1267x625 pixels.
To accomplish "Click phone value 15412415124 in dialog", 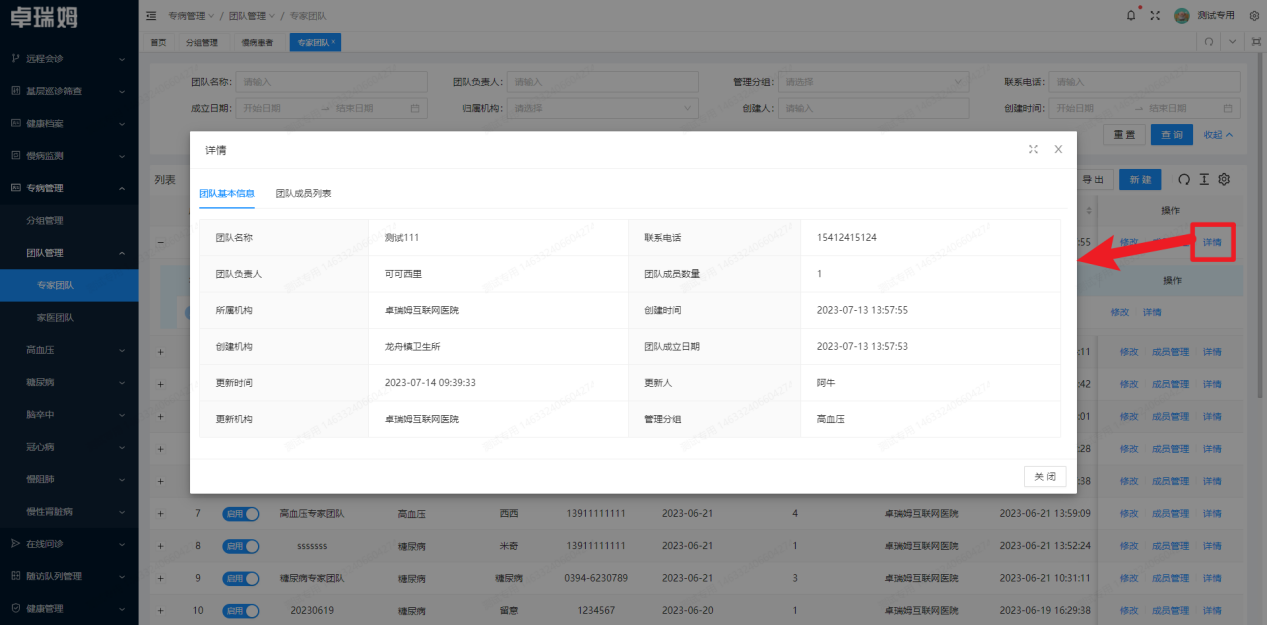I will click(x=847, y=238).
